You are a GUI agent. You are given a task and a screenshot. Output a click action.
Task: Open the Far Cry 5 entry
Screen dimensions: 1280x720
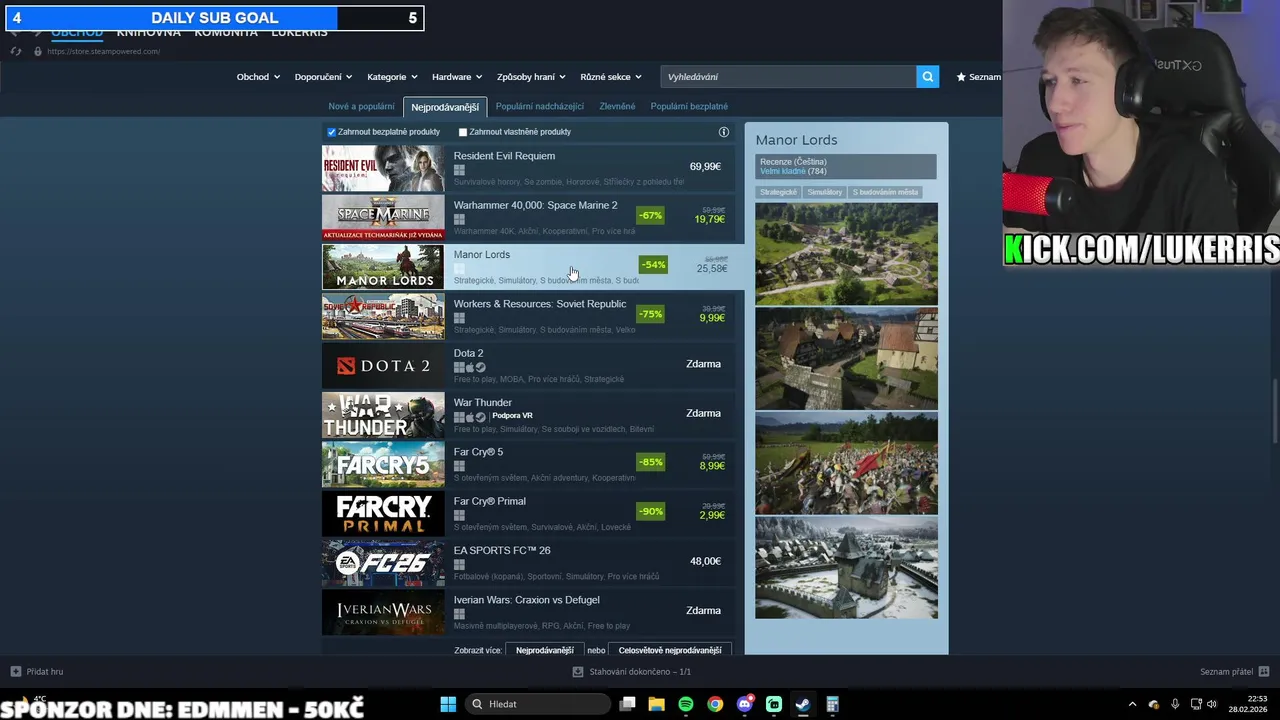528,464
